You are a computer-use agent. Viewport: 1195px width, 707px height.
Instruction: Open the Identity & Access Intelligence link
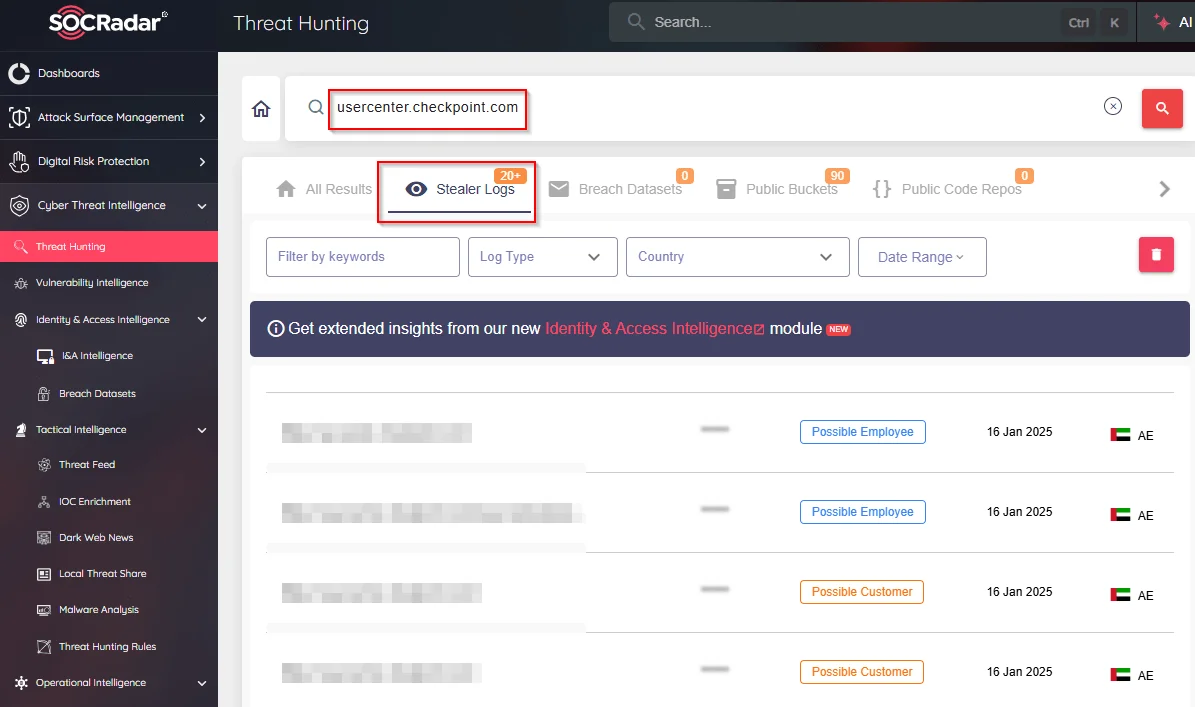click(654, 328)
